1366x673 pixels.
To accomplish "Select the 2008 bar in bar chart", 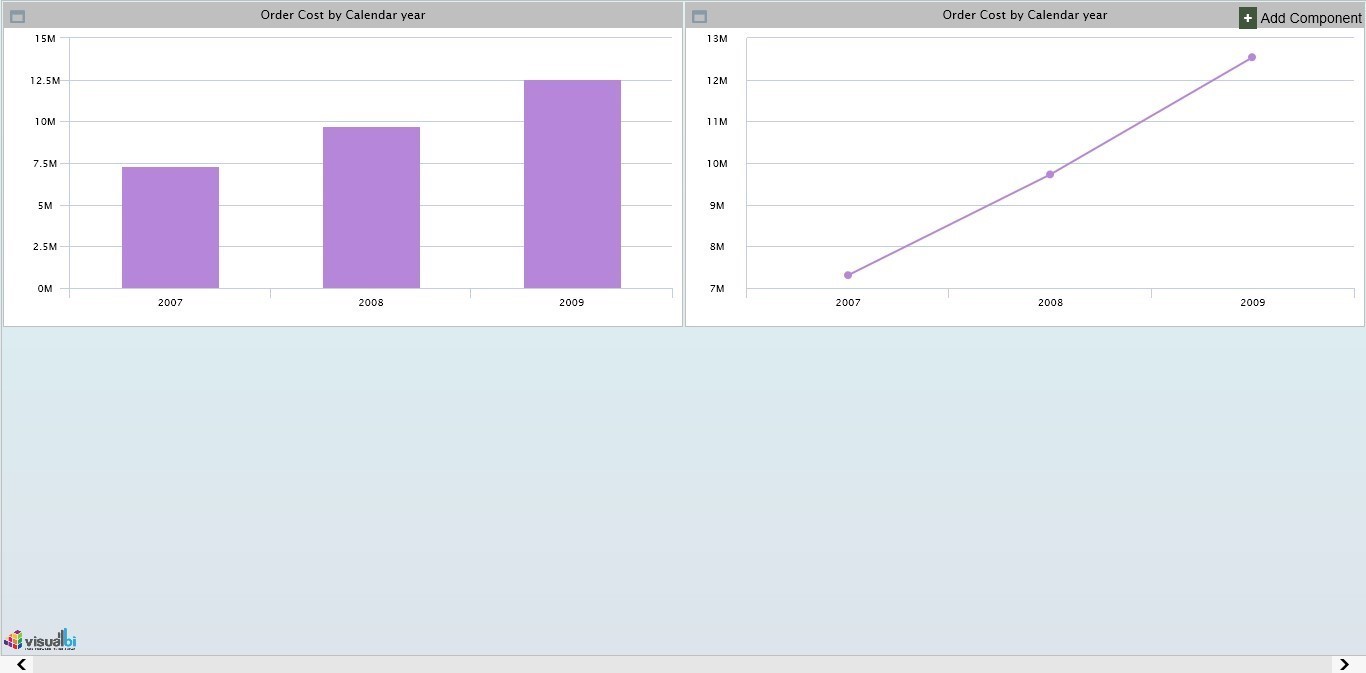I will [x=371, y=208].
